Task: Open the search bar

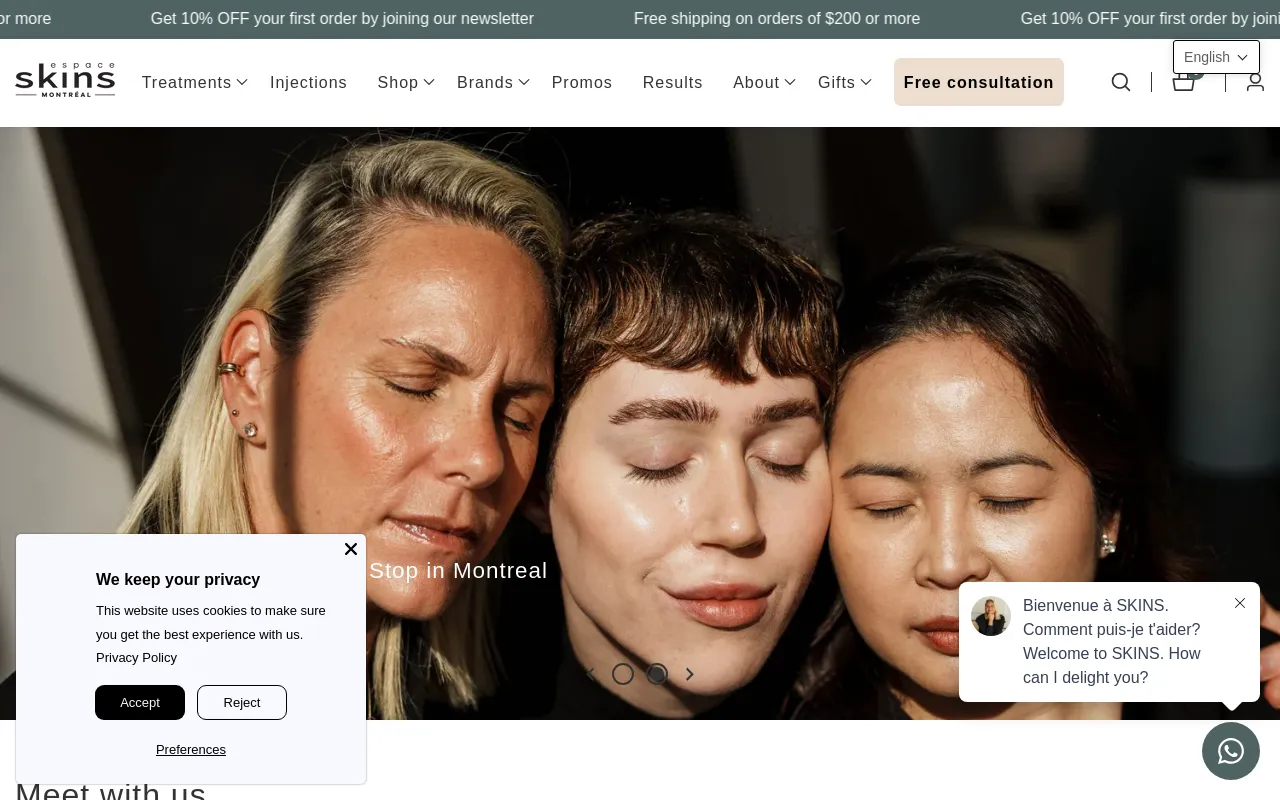Action: pyautogui.click(x=1120, y=82)
